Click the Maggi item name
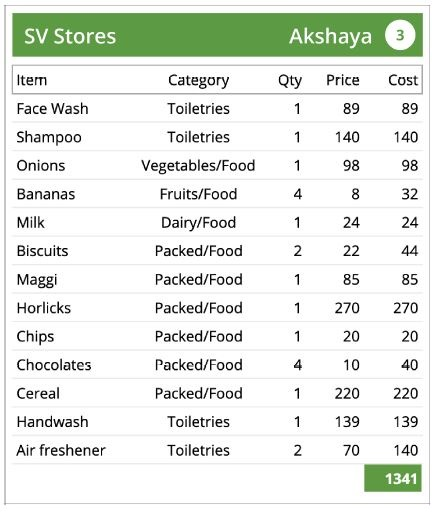This screenshot has height=517, width=438. pos(37,280)
